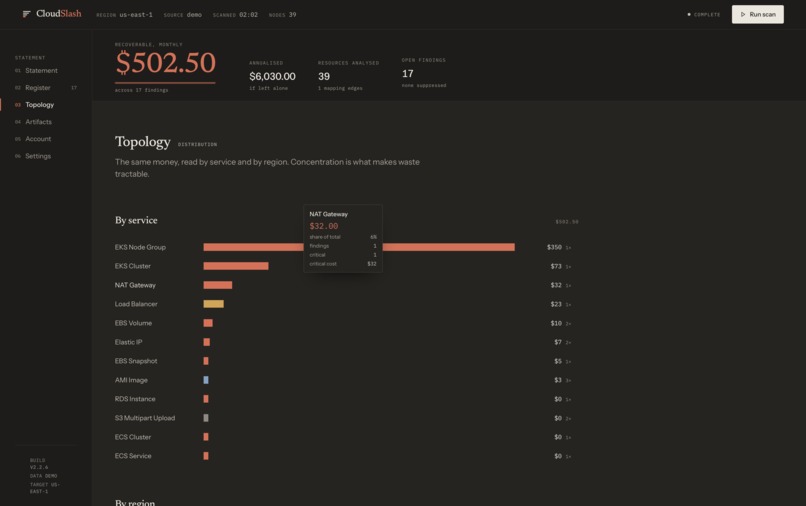This screenshot has width=806, height=506.
Task: Select the Load Balancer label
Action: coord(136,304)
